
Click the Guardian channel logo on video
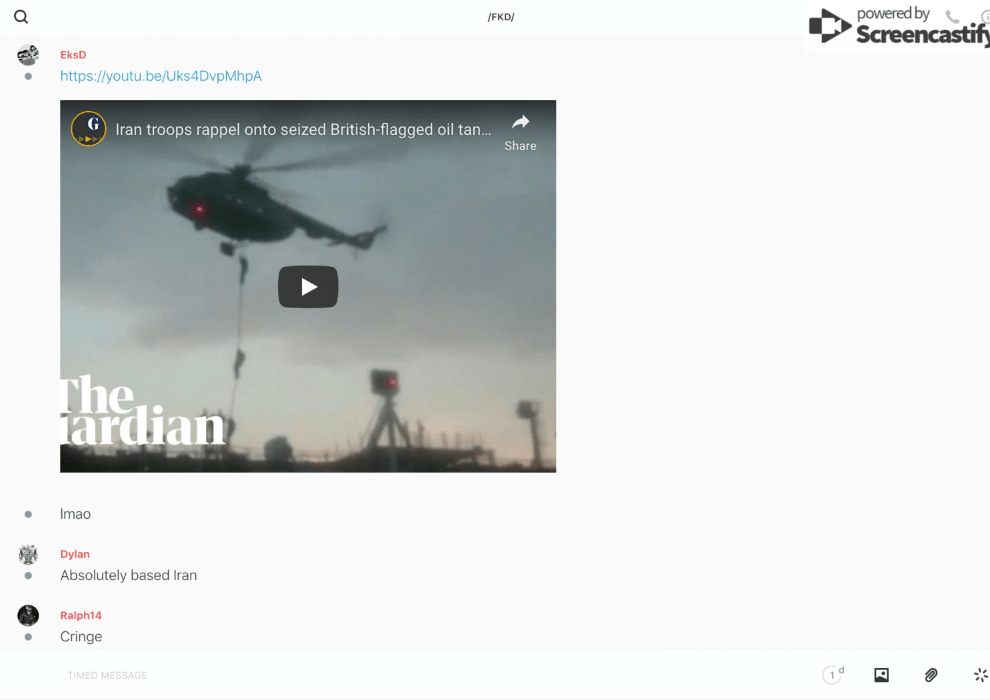pos(89,129)
